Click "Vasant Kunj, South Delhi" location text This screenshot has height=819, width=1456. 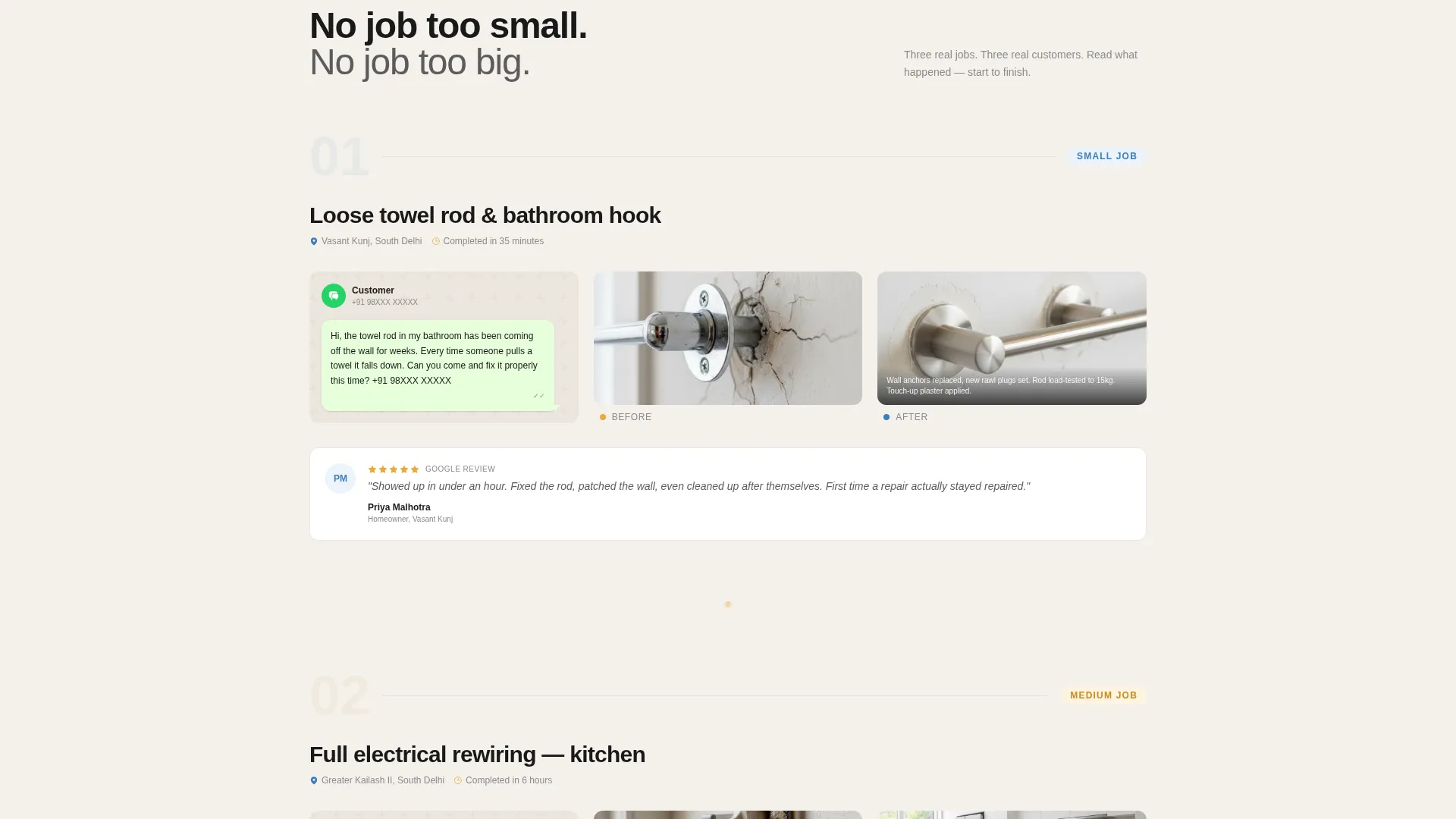372,241
